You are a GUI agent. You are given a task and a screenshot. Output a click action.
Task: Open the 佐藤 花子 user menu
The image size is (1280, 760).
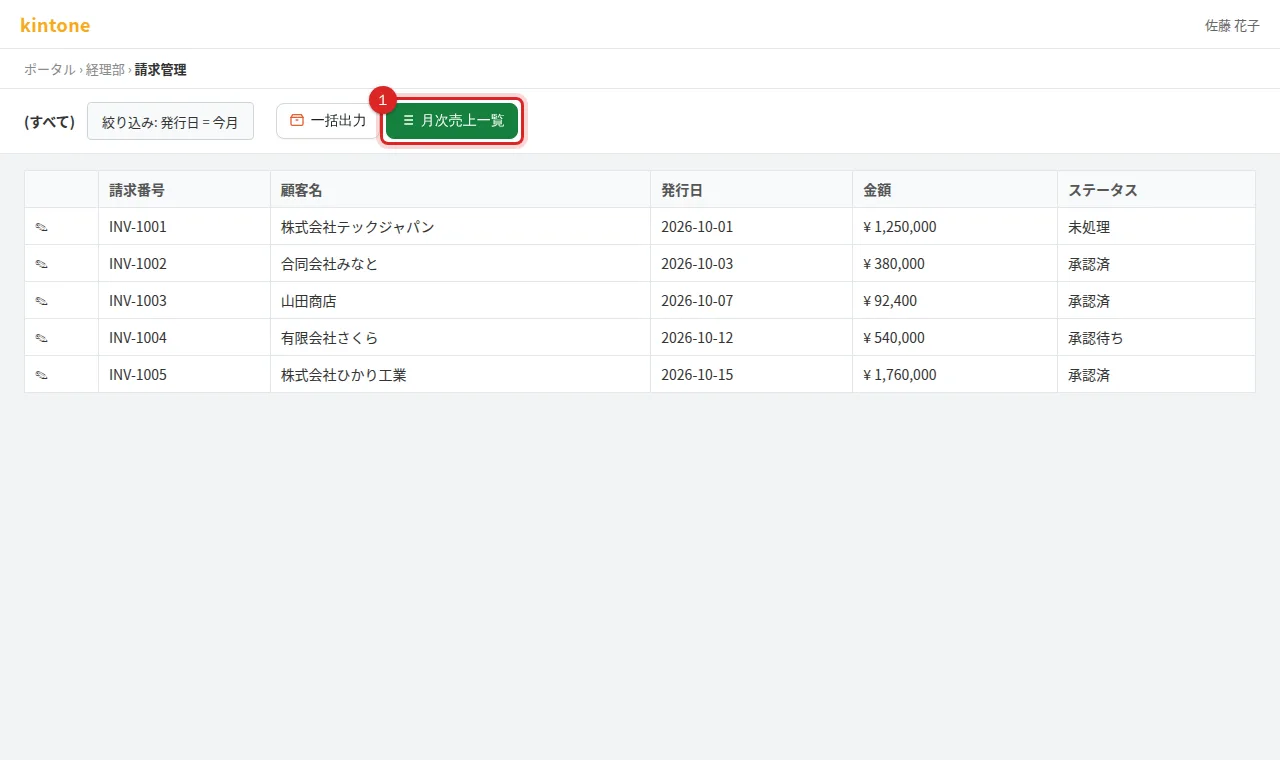click(x=1232, y=26)
